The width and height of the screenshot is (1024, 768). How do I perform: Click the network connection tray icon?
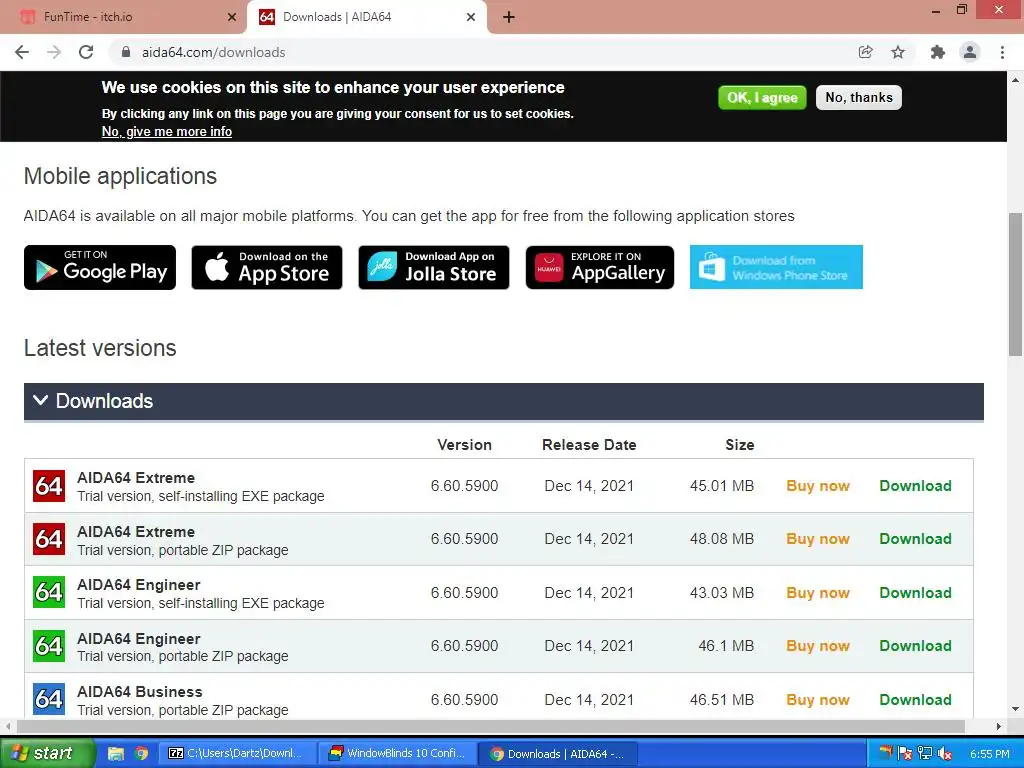point(925,754)
